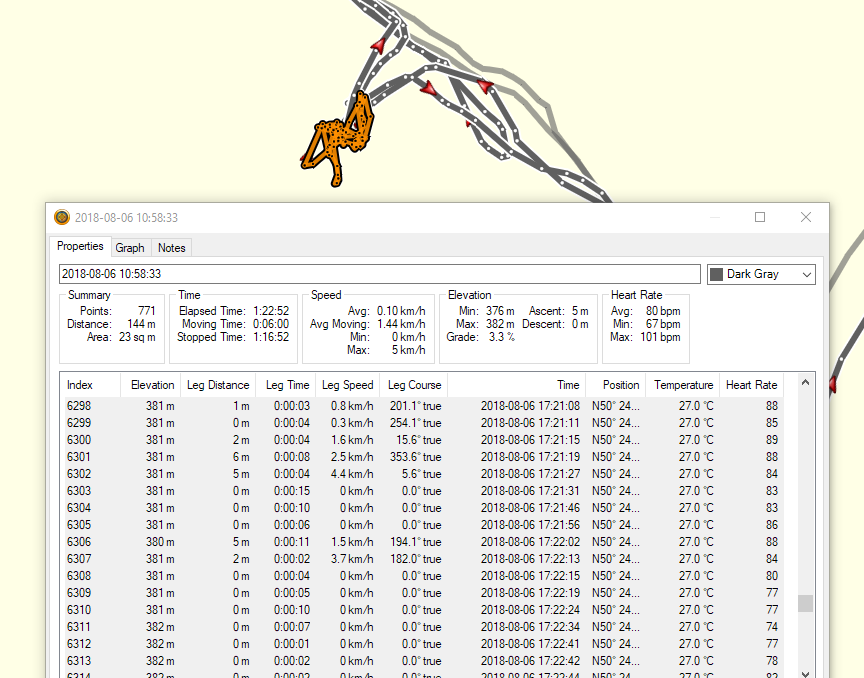
Task: Click the heart rate value 89
Action: coord(771,440)
